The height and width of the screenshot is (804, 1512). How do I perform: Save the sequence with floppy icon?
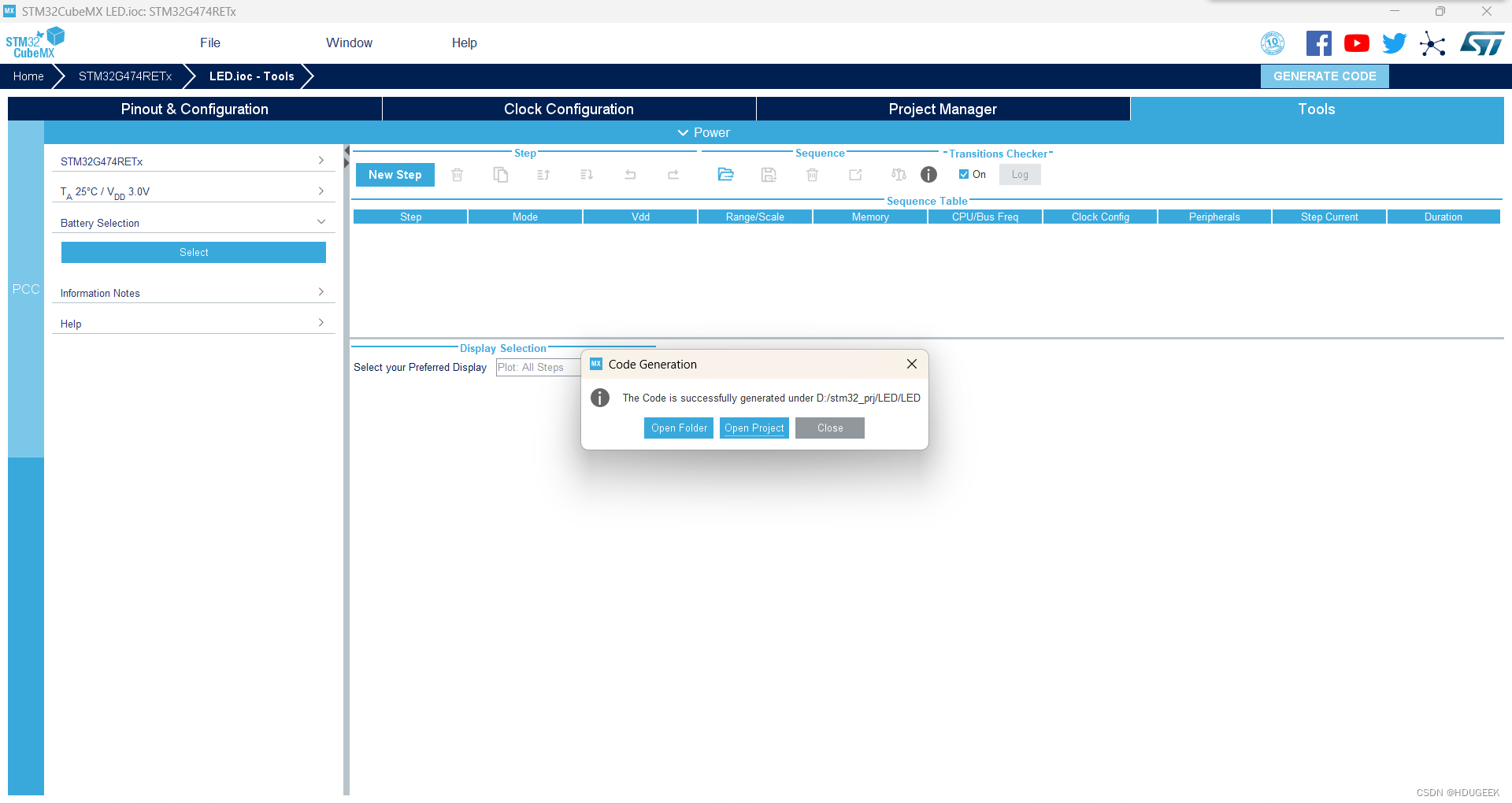pyautogui.click(x=769, y=175)
